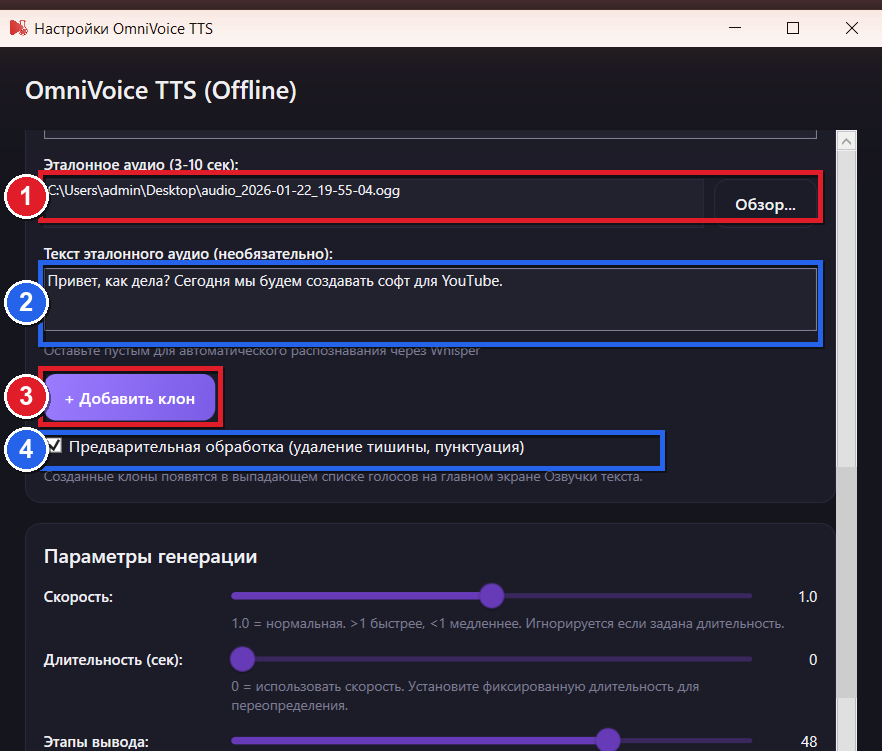
Task: Click the Скорость slider handle
Action: (492, 596)
